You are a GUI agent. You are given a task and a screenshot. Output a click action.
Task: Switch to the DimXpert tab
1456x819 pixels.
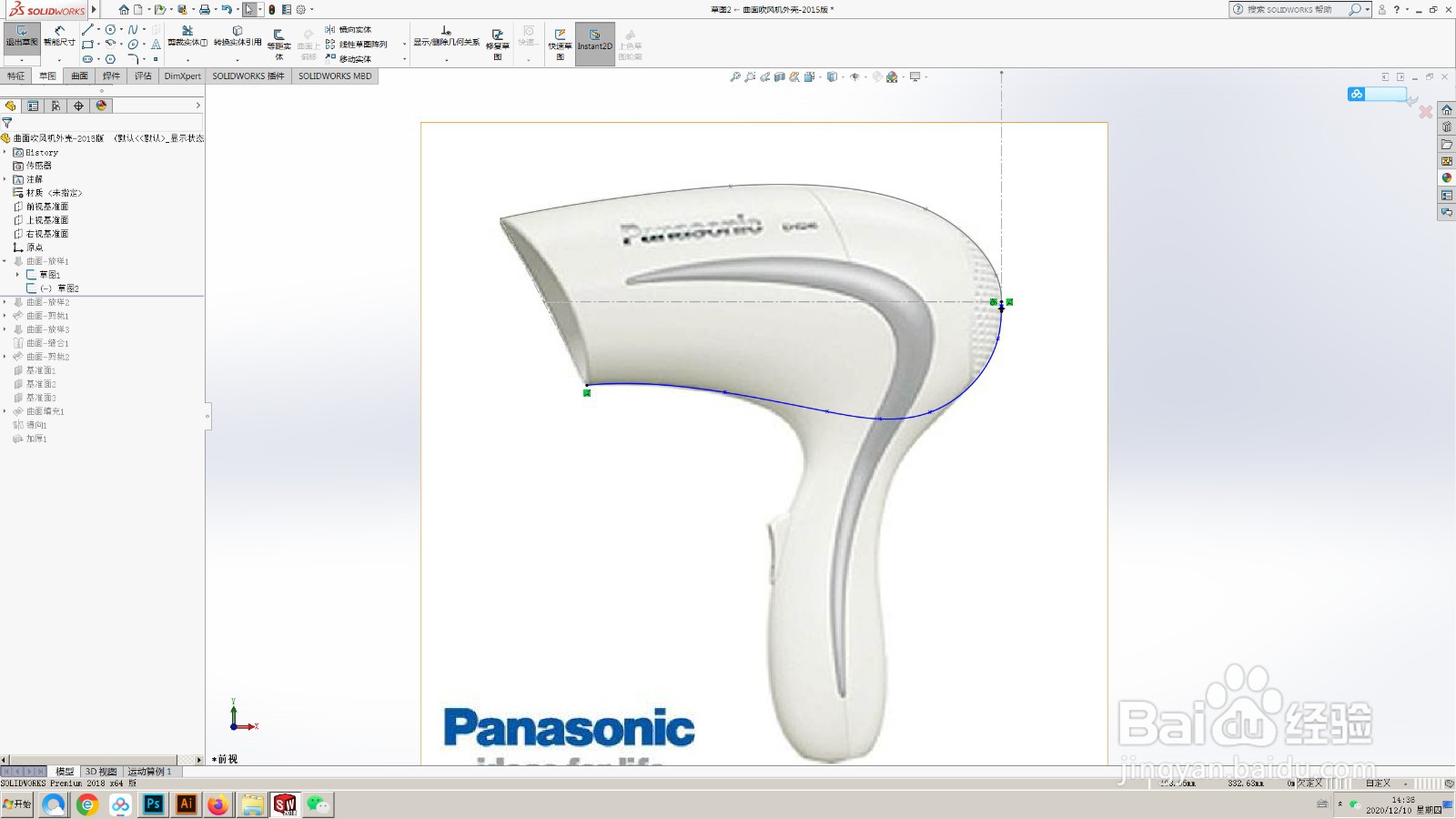coord(182,76)
